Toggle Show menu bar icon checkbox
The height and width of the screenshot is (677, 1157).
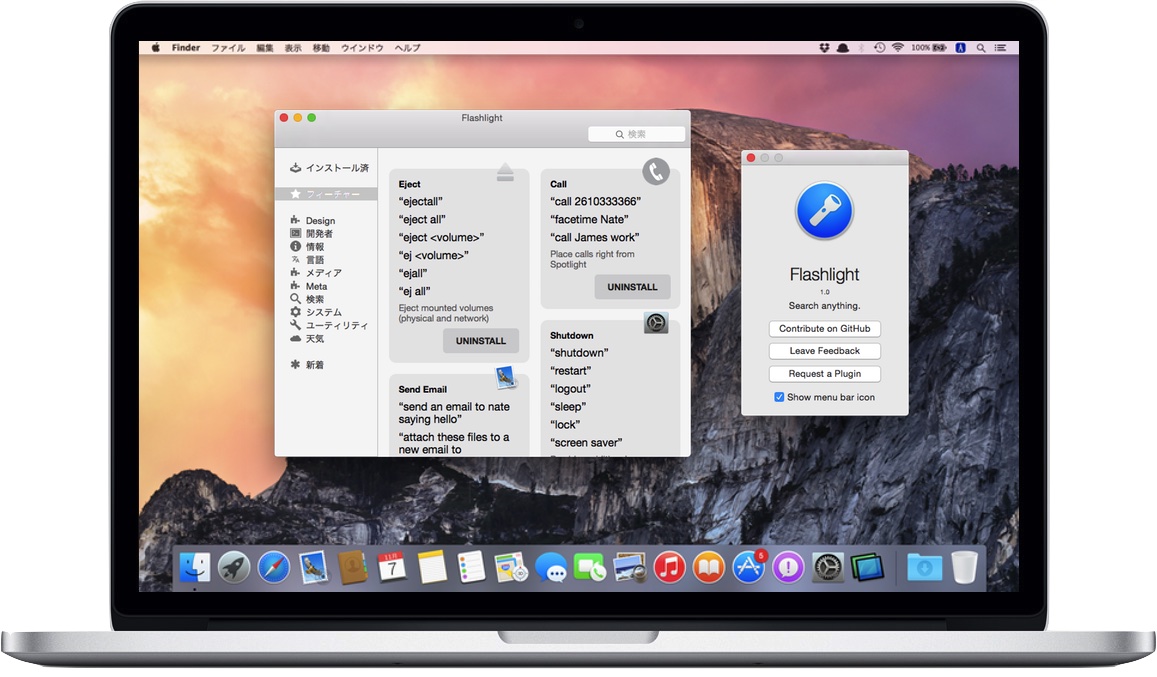coord(779,397)
